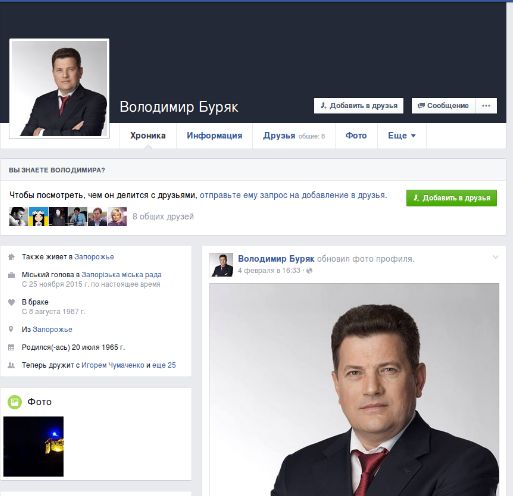The height and width of the screenshot is (496, 513).
Task: Expand the post options chevron
Action: click(495, 257)
